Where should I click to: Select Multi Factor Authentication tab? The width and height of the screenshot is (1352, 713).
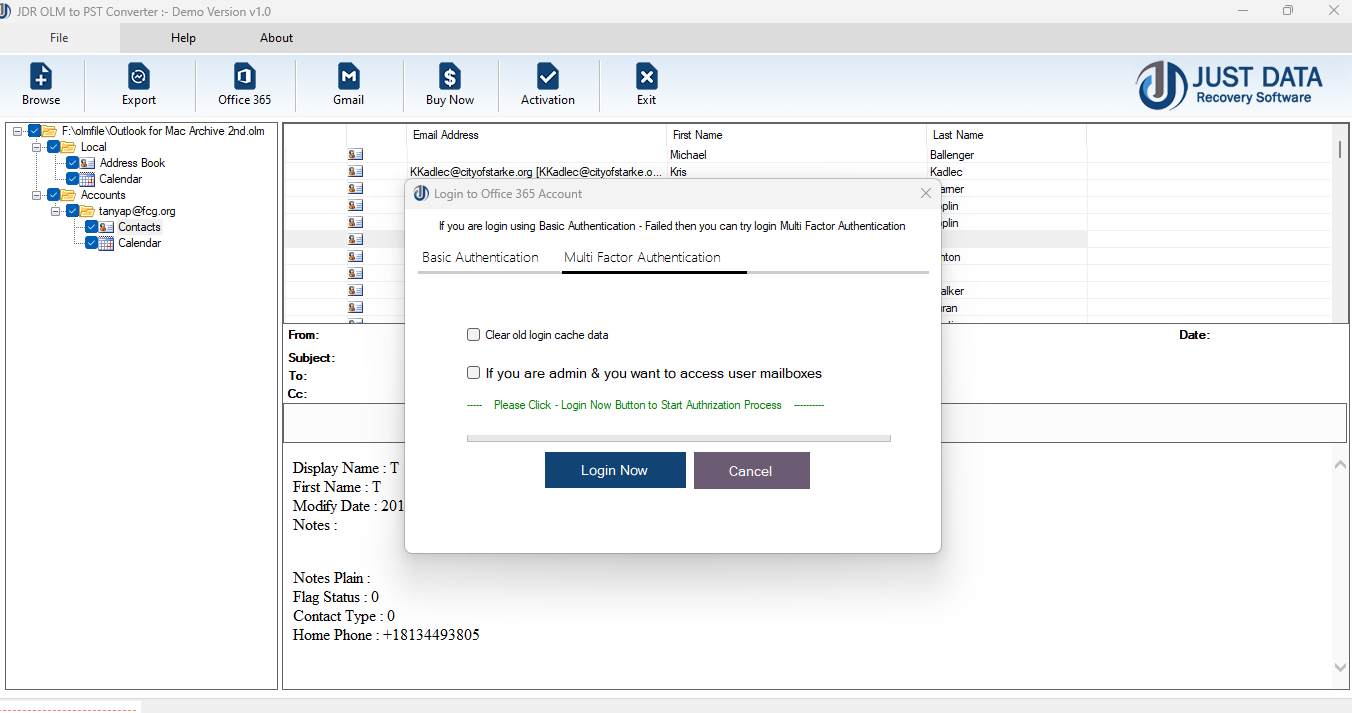click(642, 257)
